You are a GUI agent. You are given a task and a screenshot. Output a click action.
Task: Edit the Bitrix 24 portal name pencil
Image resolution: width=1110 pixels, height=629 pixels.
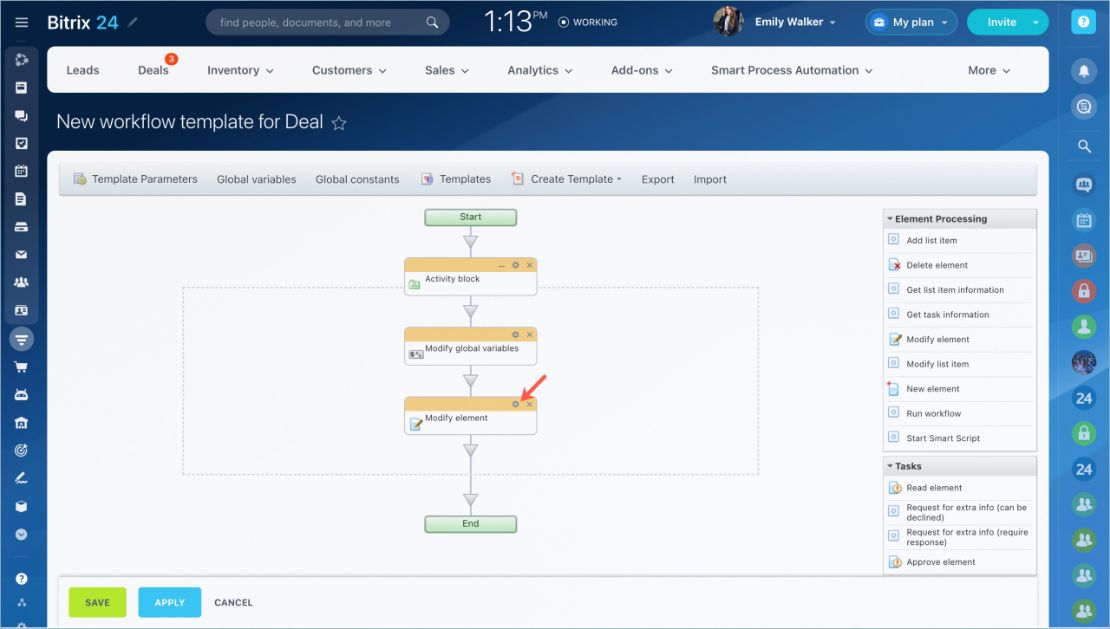[132, 22]
